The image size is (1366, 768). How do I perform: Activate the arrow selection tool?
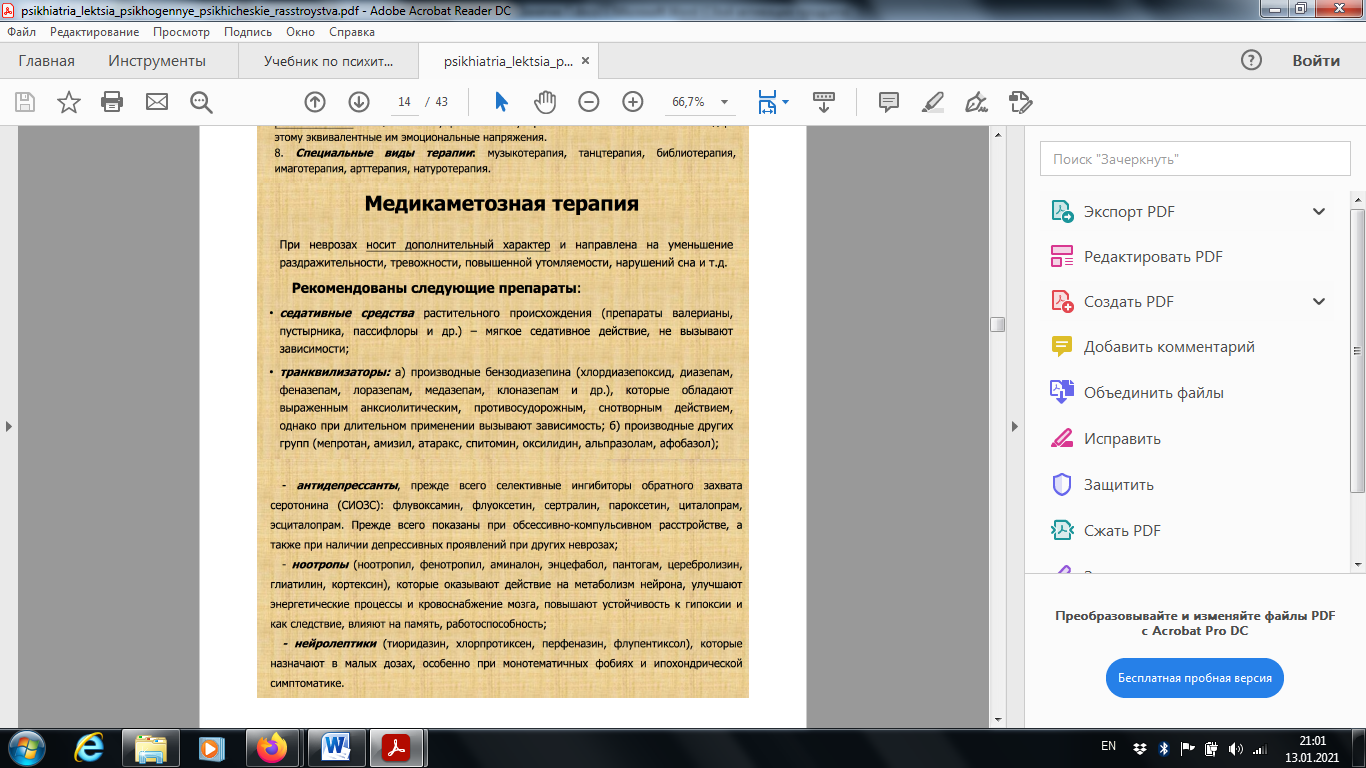pos(501,102)
